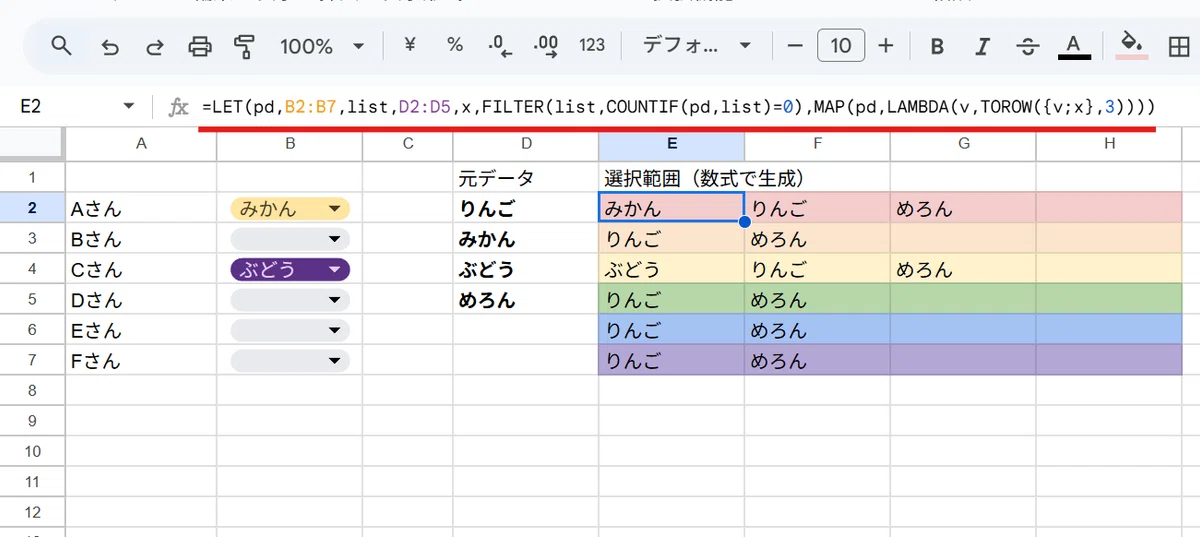The width and height of the screenshot is (1200, 537).
Task: Undo the last action
Action: [x=110, y=46]
